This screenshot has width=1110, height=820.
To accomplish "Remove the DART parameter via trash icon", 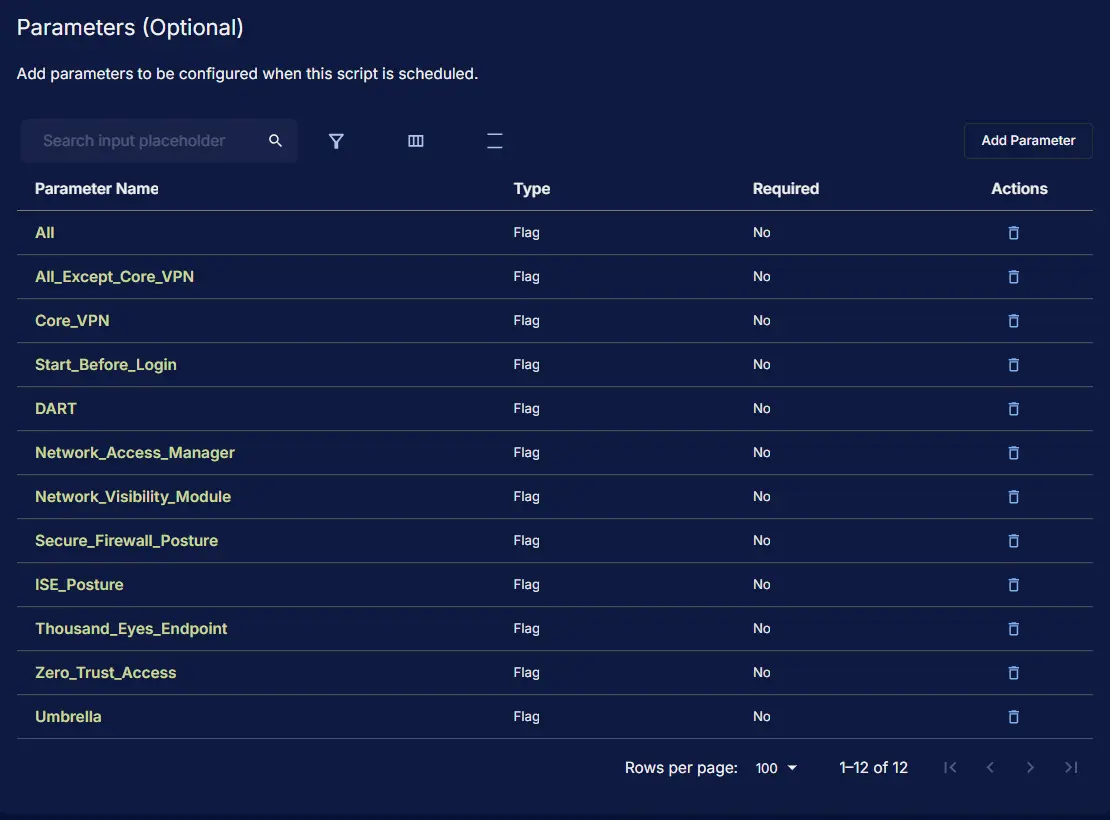I will point(1013,409).
